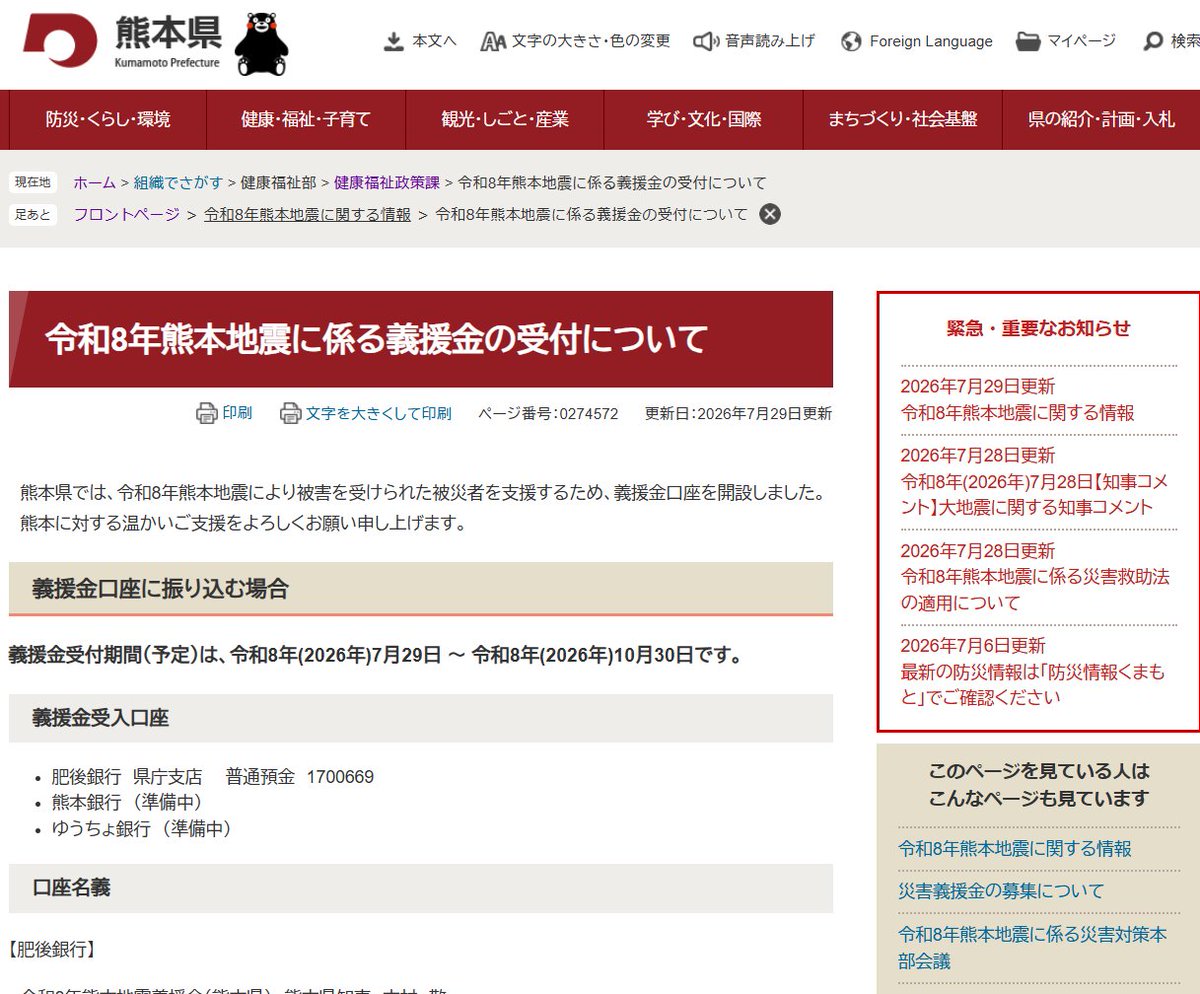Start 音声読み上げ reader
The width and height of the screenshot is (1200, 994).
coord(770,41)
